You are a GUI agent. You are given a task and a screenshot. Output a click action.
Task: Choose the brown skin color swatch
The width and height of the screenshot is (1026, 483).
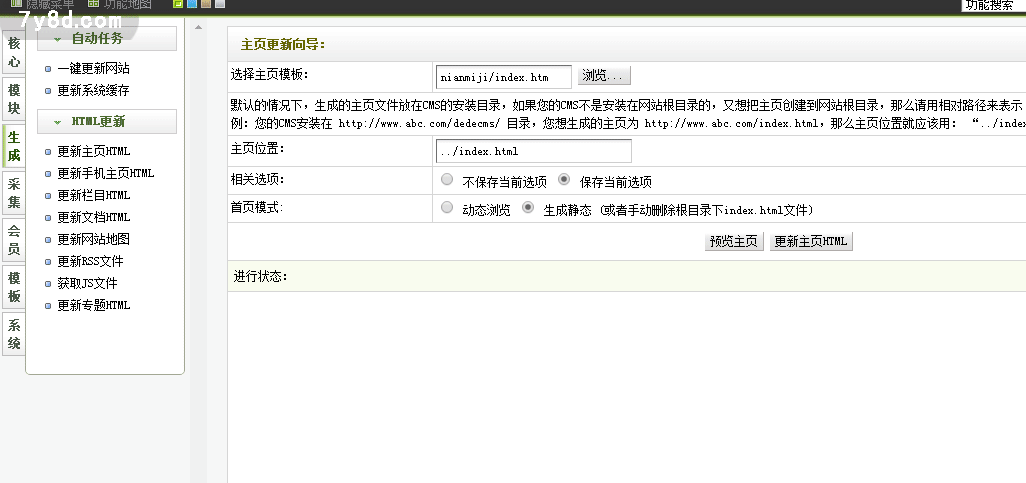206,4
